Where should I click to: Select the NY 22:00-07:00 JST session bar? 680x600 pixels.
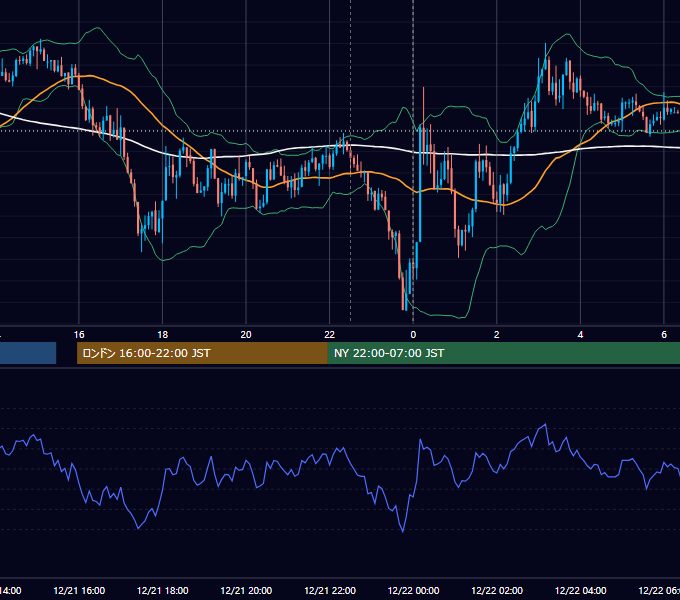(503, 353)
